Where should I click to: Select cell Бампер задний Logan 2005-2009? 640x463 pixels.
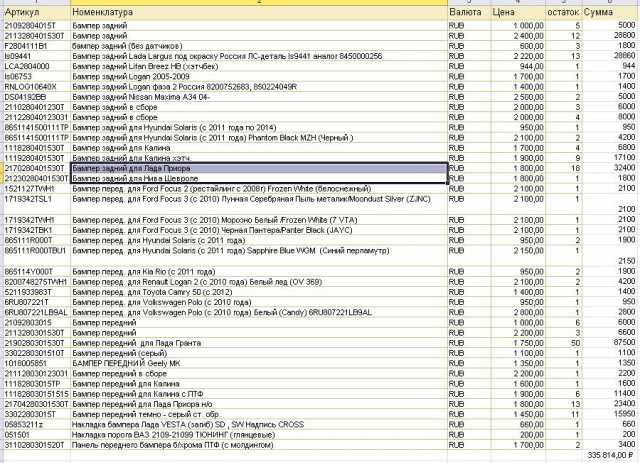(259, 76)
